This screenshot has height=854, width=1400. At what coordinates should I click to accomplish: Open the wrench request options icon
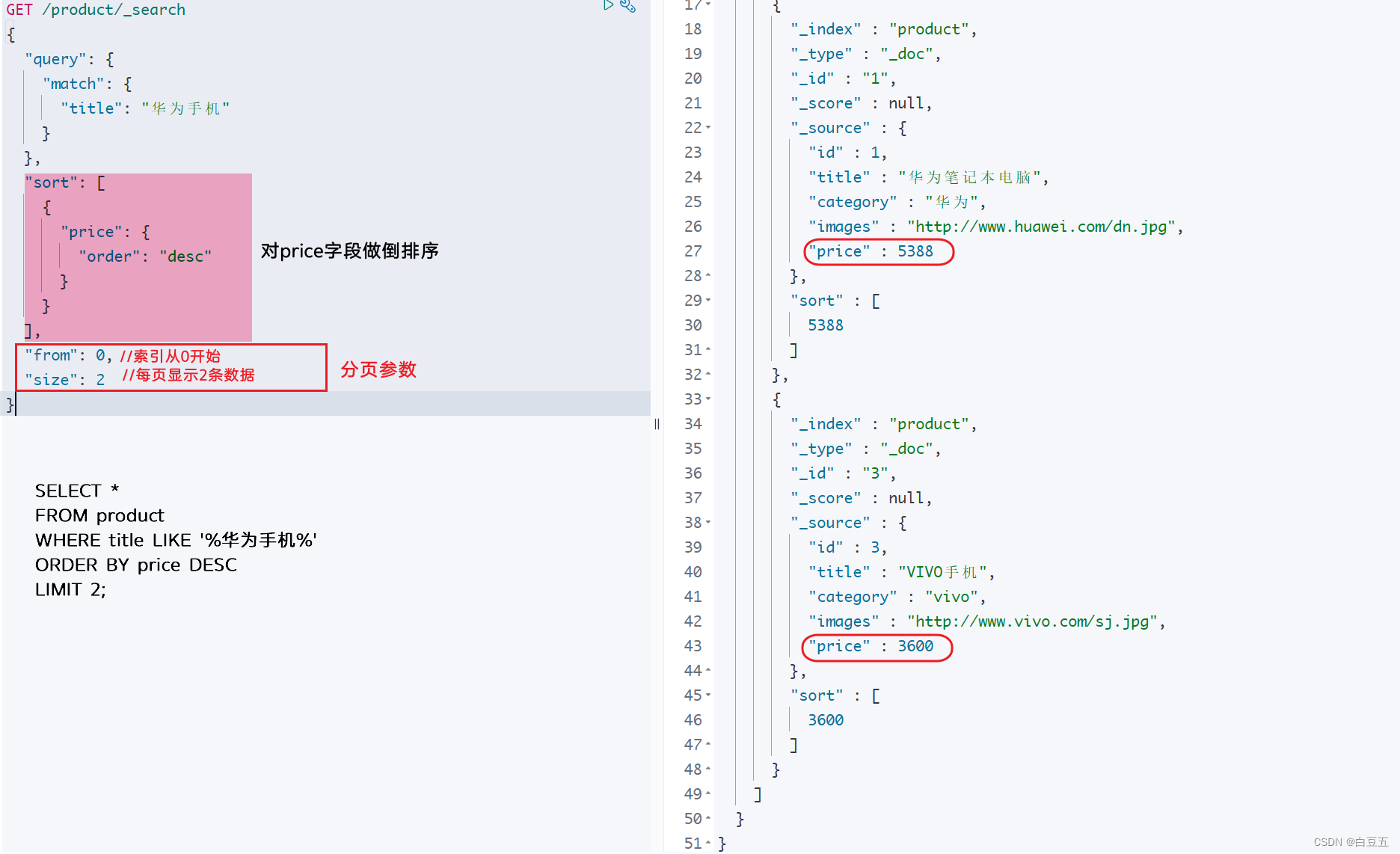point(628,6)
